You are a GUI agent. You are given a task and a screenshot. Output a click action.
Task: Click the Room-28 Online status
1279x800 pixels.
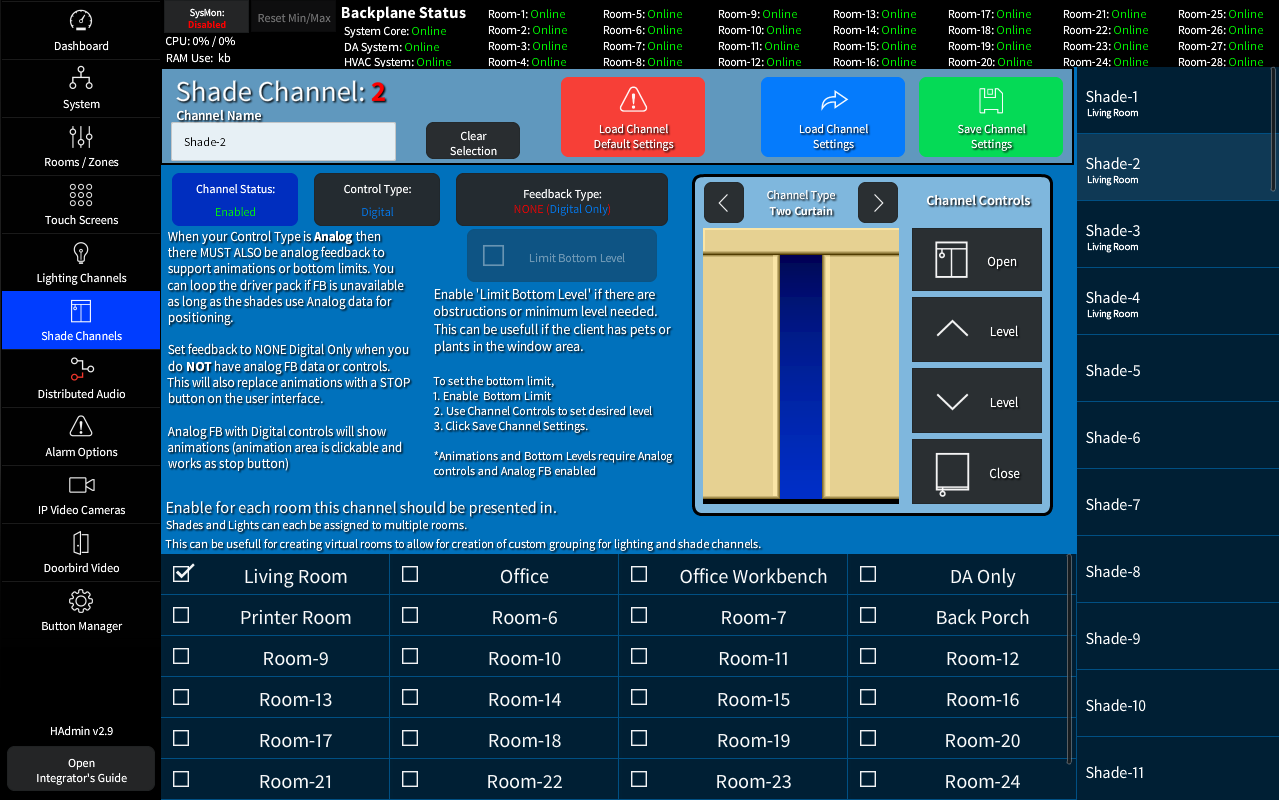[1221, 62]
